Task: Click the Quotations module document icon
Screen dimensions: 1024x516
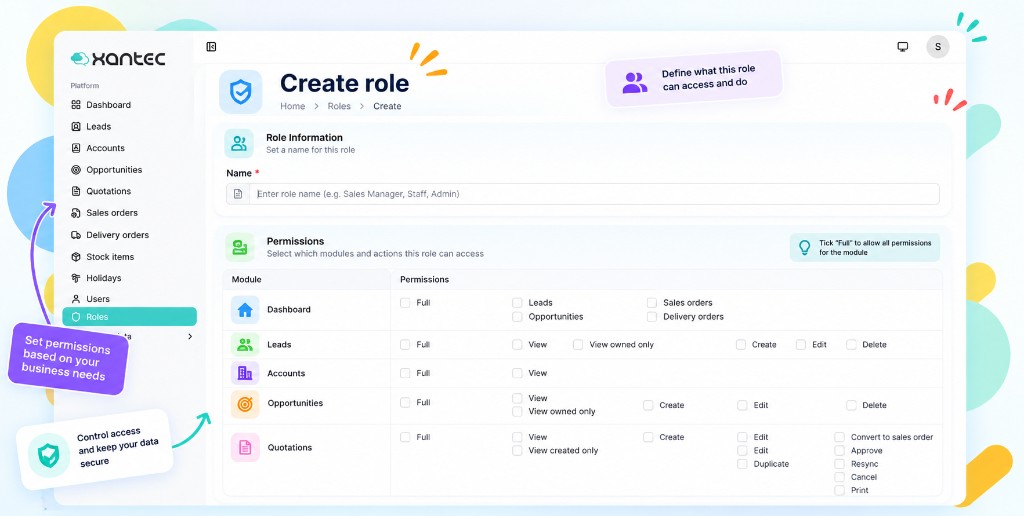Action: tap(245, 447)
